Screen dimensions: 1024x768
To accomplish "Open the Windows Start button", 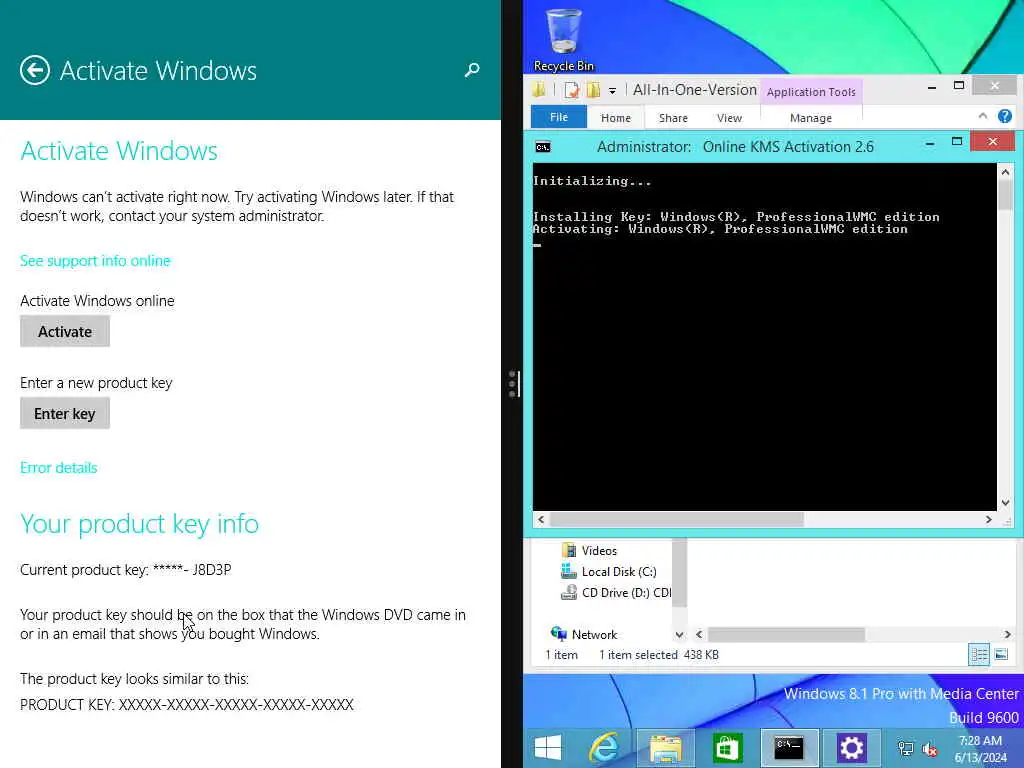I will tap(547, 748).
